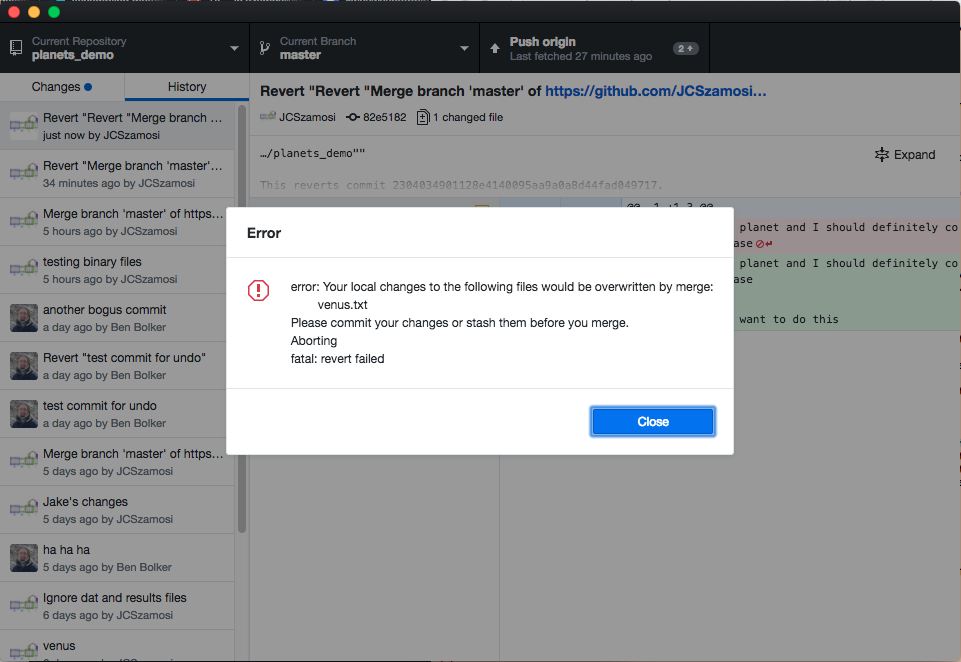
Task: Click JCSzamosi's commit graph avatar icon
Action: click(x=268, y=117)
